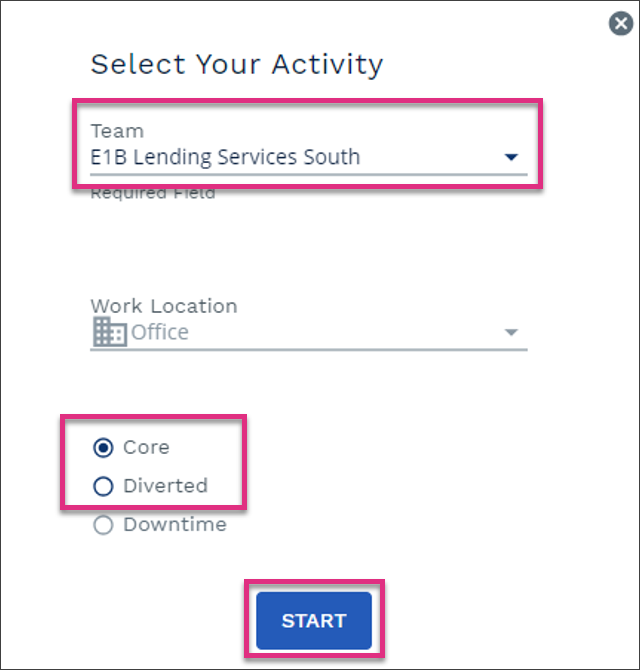Open the E1B Lending Services South selector
Screen dimensions: 640x670
coord(308,157)
